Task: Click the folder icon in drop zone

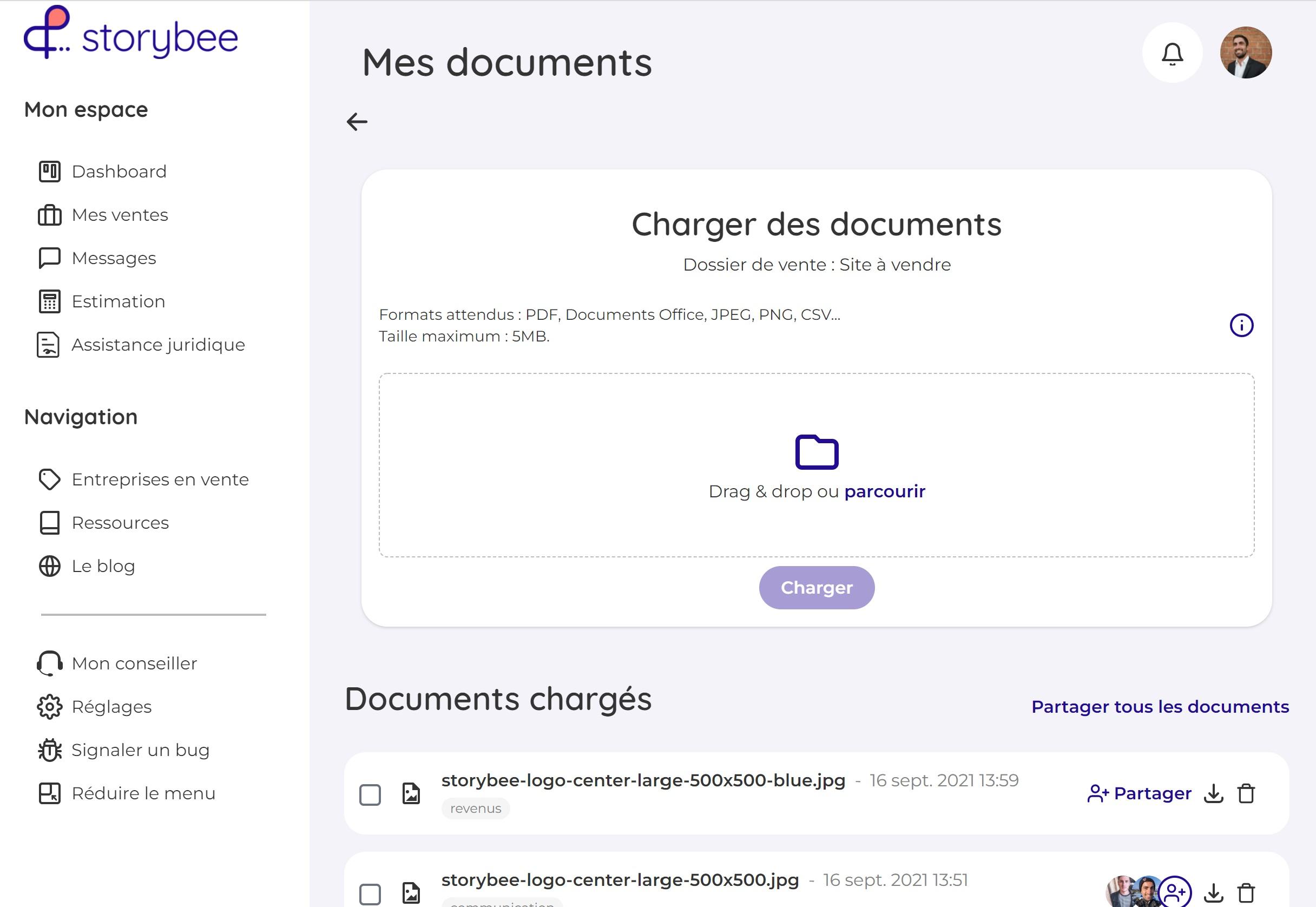Action: tap(817, 452)
